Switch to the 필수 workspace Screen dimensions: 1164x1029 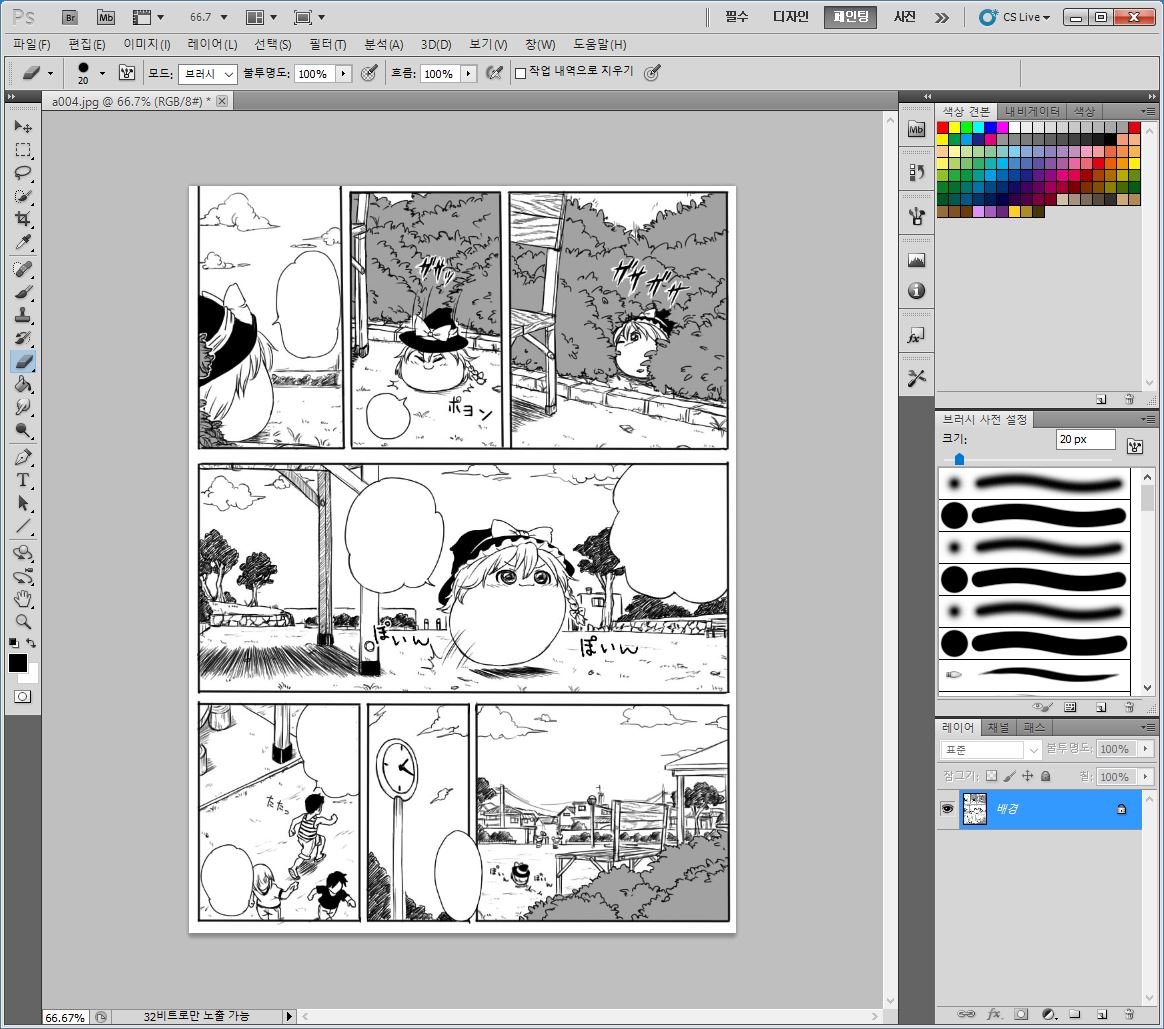(x=736, y=17)
